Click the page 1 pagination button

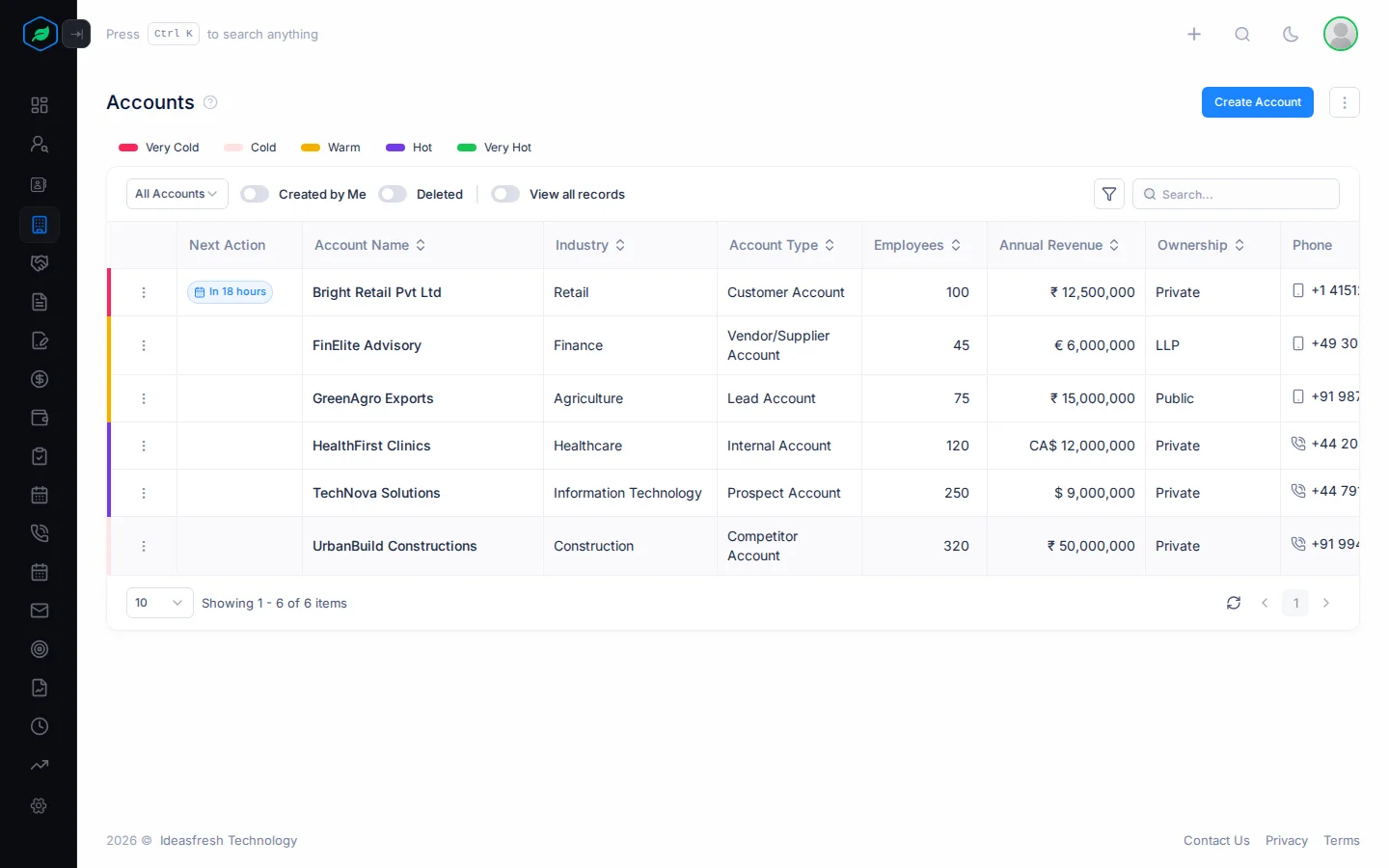click(x=1295, y=603)
